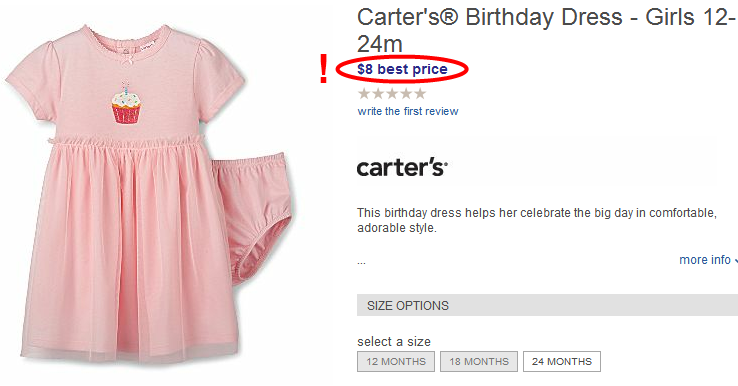Click the ellipsis below the description
This screenshot has width=738, height=386.
[x=361, y=262]
